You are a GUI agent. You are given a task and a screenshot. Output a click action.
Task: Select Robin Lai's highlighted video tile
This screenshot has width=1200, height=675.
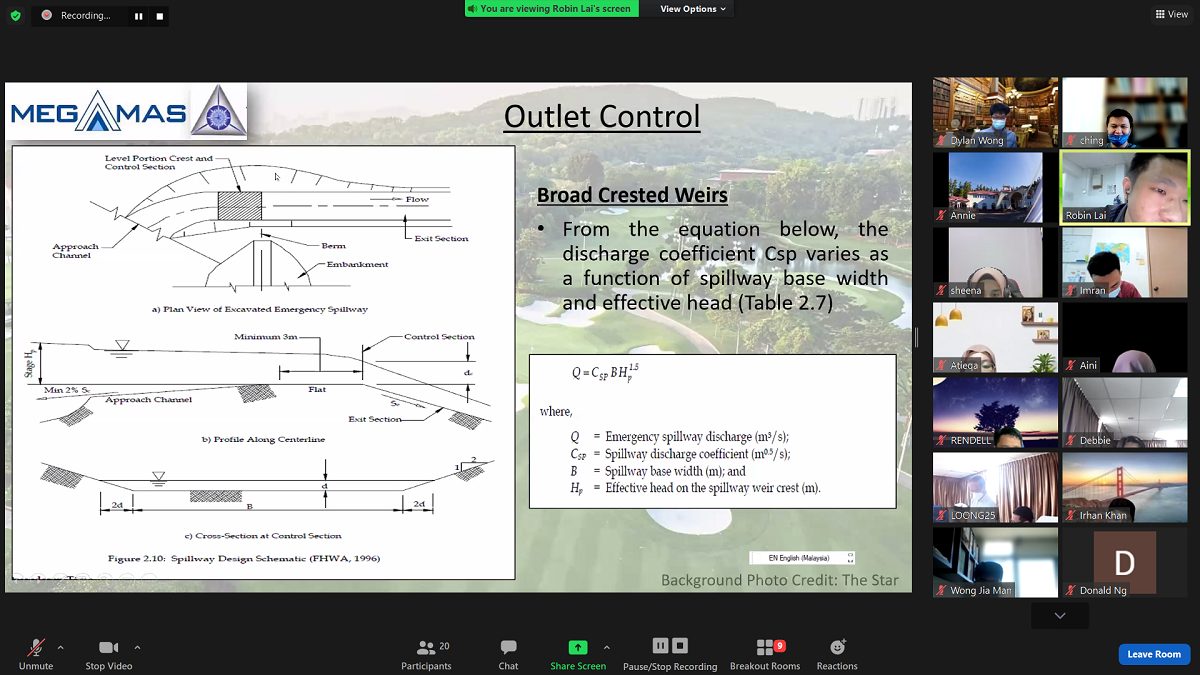[x=1124, y=188]
